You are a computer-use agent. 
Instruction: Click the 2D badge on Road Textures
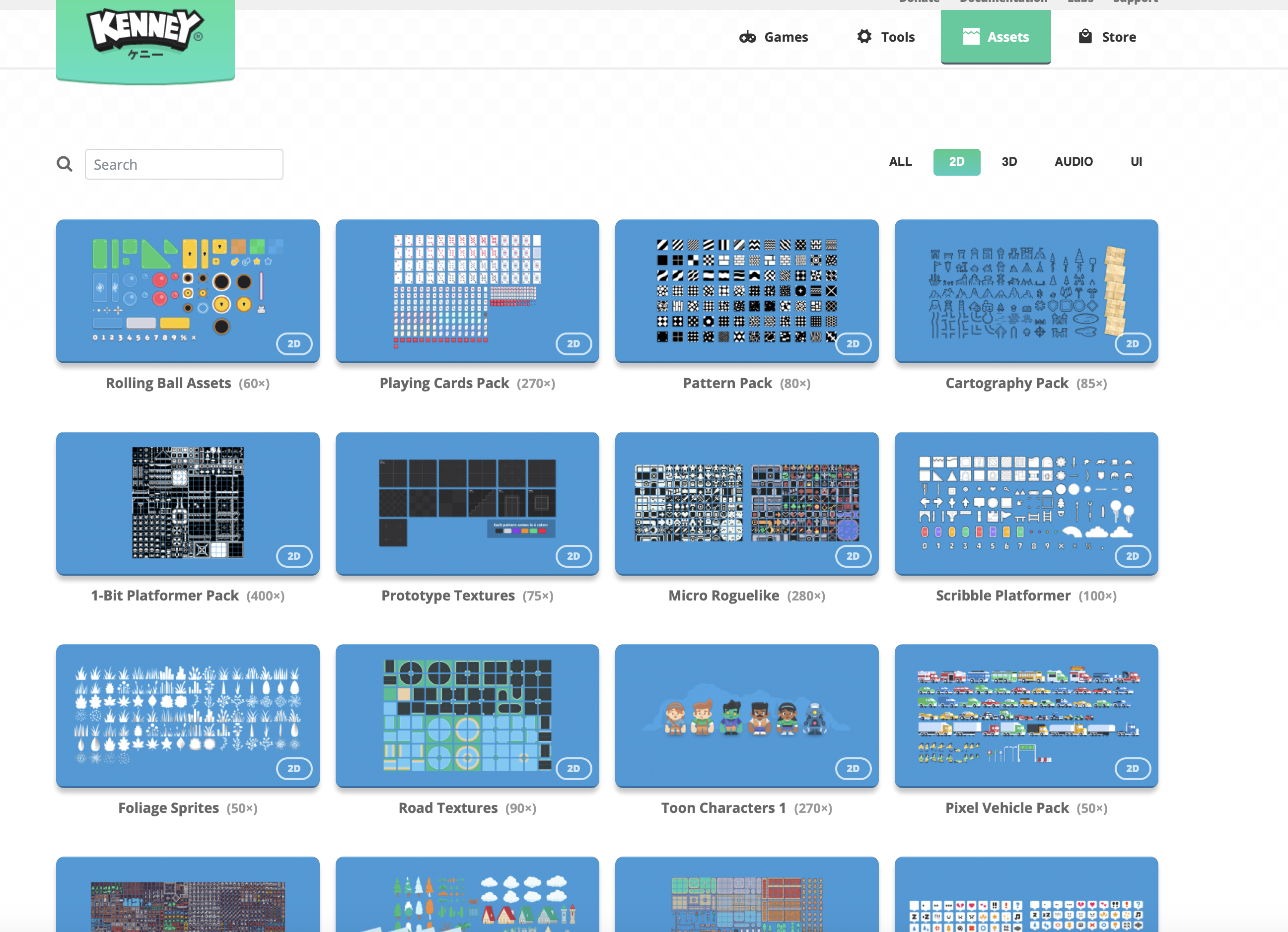point(573,768)
